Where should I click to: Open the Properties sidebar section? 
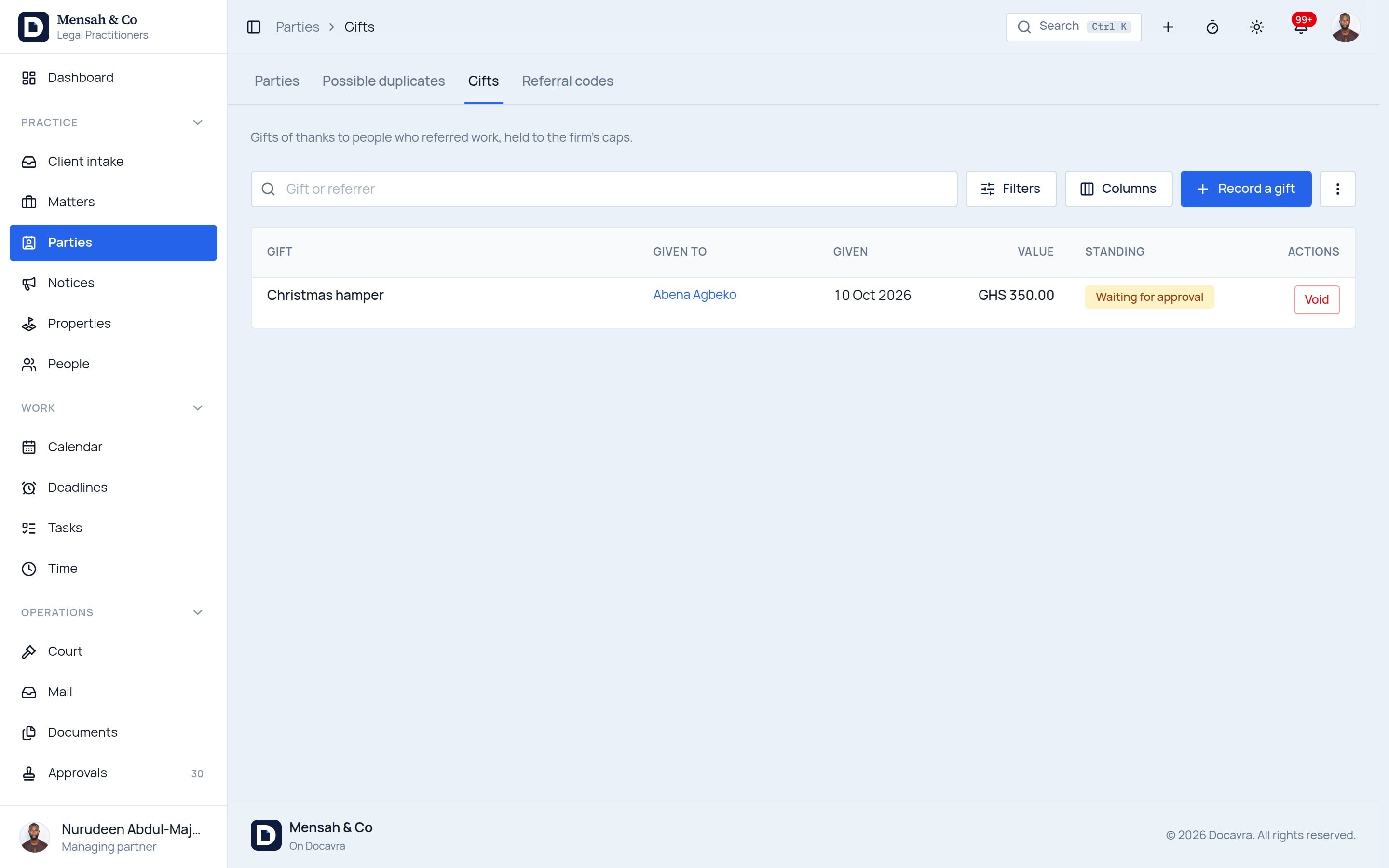click(x=113, y=324)
